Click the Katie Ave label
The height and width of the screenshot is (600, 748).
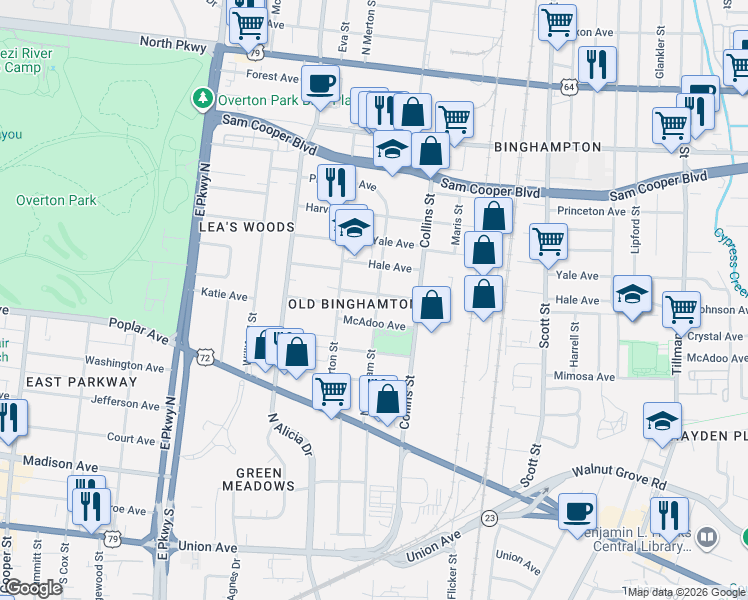click(224, 294)
